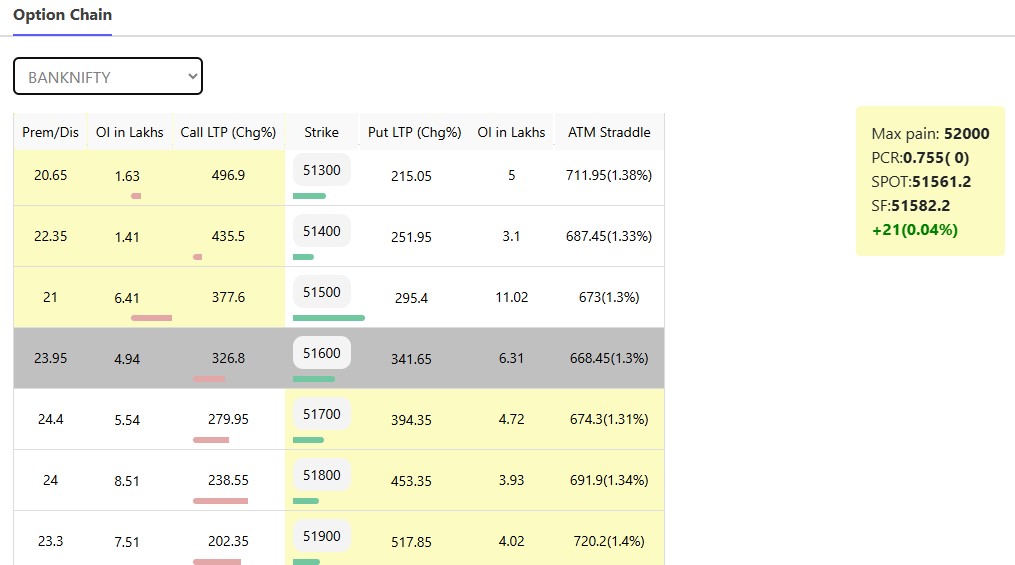Click the red call OI bar in 51700 row
This screenshot has height=565, width=1015.
pyautogui.click(x=211, y=440)
